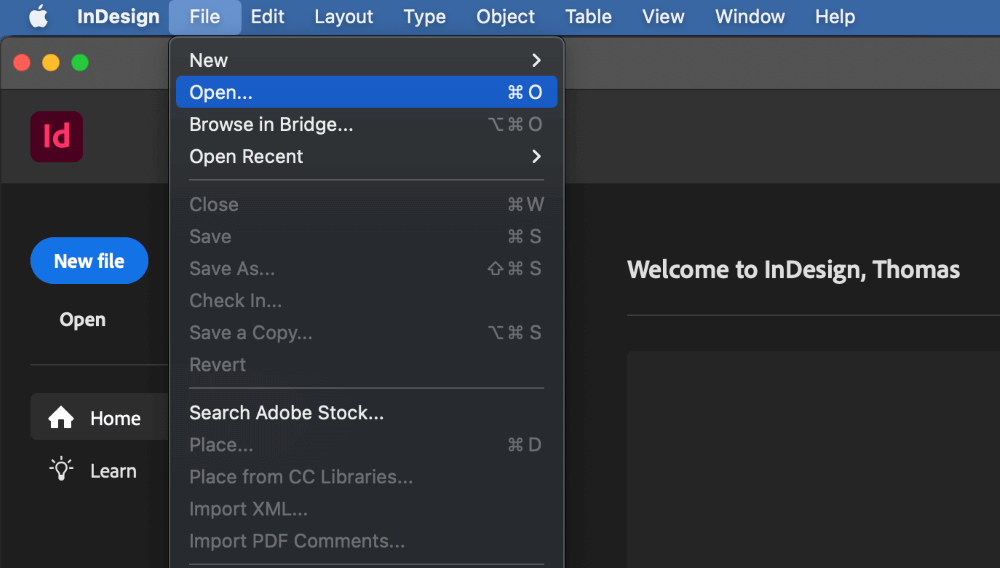Viewport: 1000px width, 568px height.
Task: Click Place from CC Libraries... item
Action: [x=366, y=476]
